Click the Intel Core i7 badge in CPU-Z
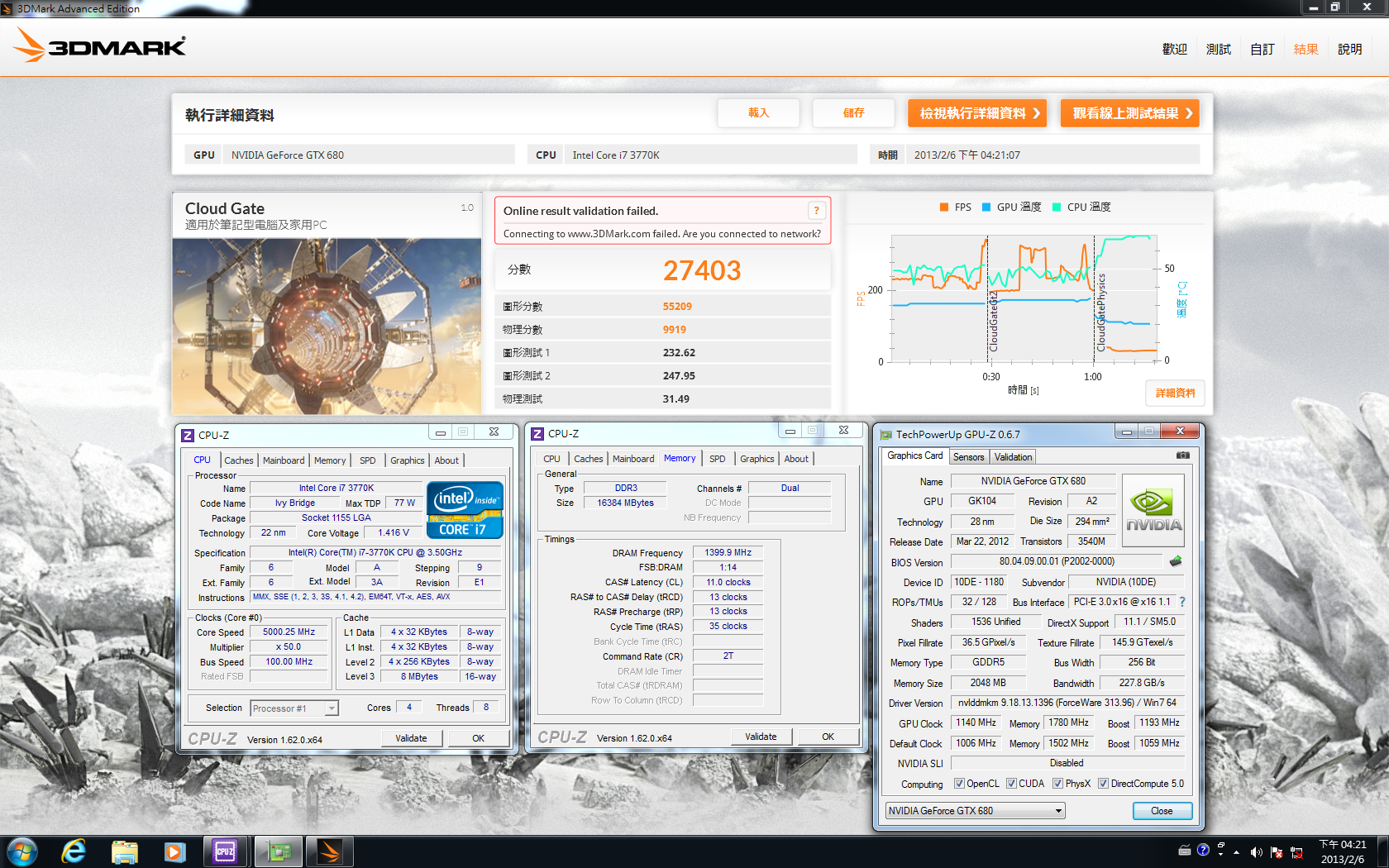The image size is (1389, 868). pos(465,509)
